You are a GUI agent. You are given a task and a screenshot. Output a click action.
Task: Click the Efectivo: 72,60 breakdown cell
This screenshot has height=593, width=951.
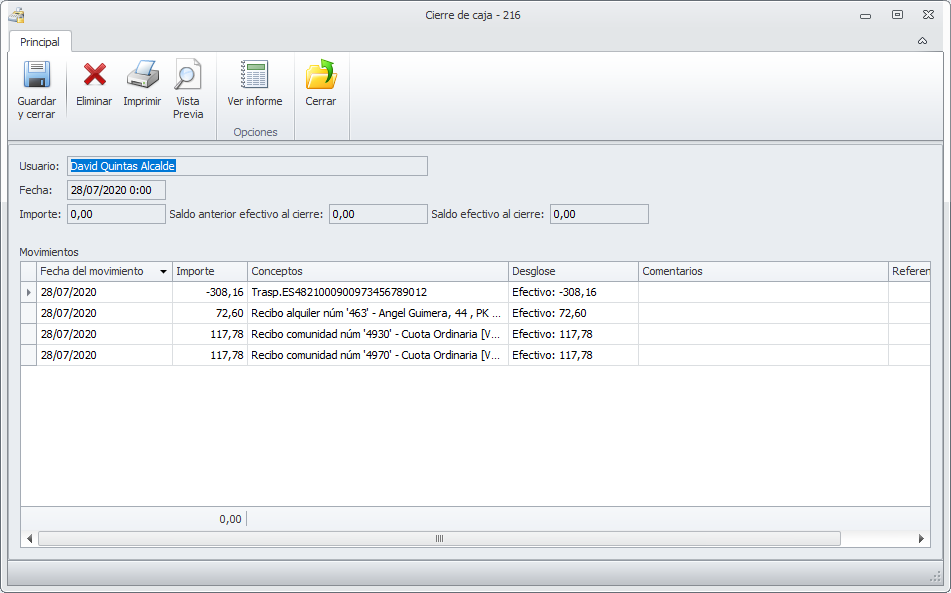coord(573,313)
